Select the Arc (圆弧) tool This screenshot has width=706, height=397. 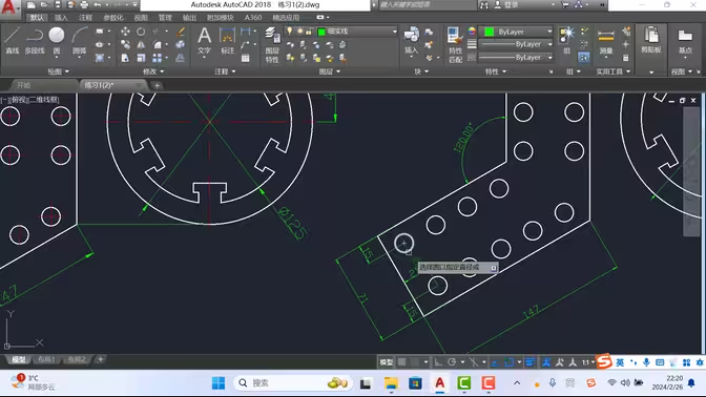[79, 40]
